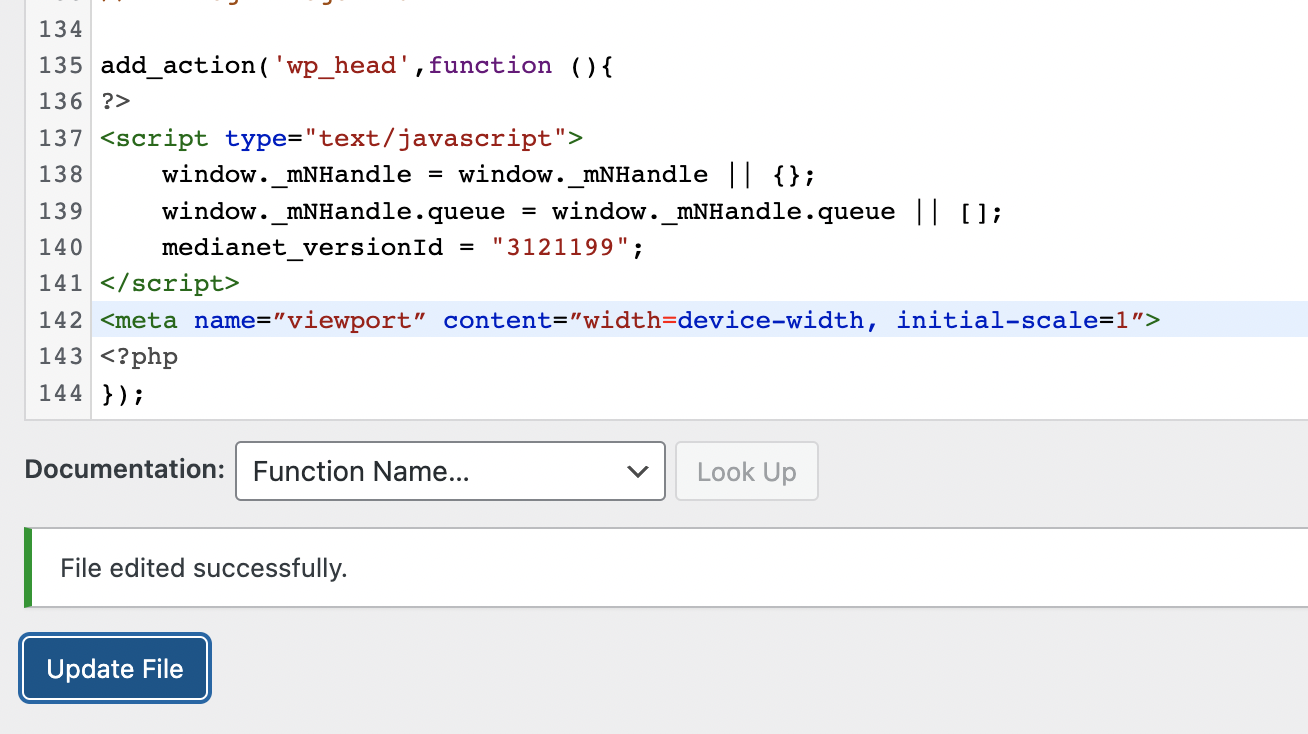Click line number 139 in the gutter

(x=60, y=211)
